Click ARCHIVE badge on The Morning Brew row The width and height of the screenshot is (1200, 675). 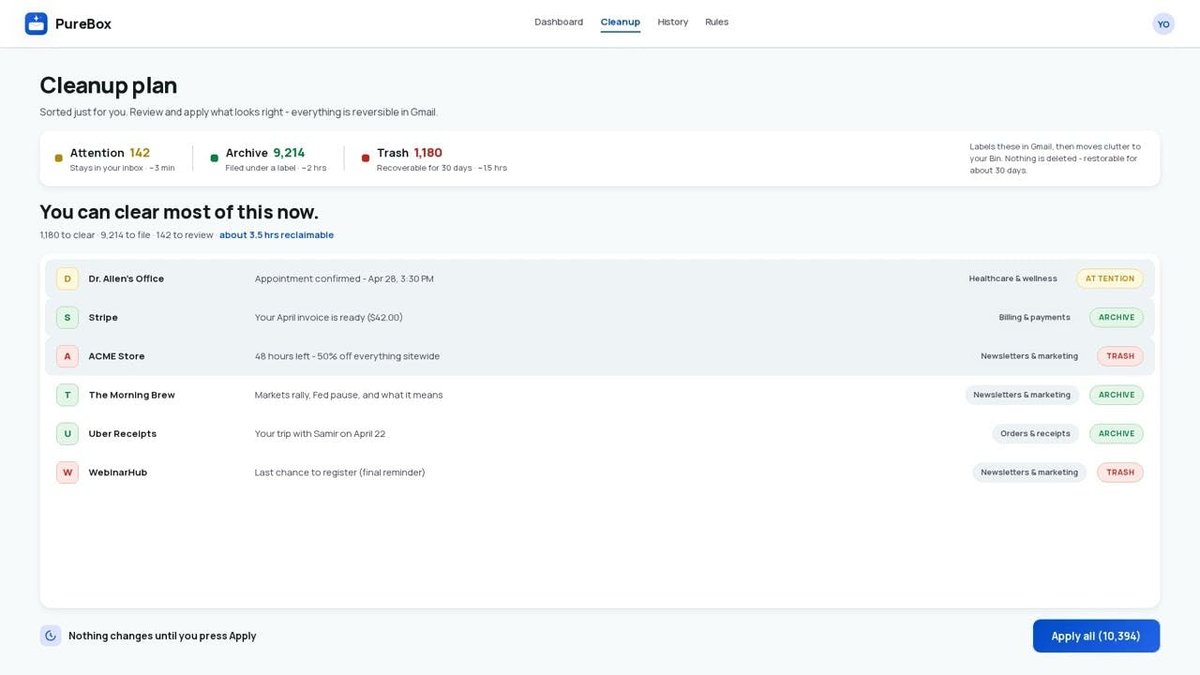[x=1117, y=395]
